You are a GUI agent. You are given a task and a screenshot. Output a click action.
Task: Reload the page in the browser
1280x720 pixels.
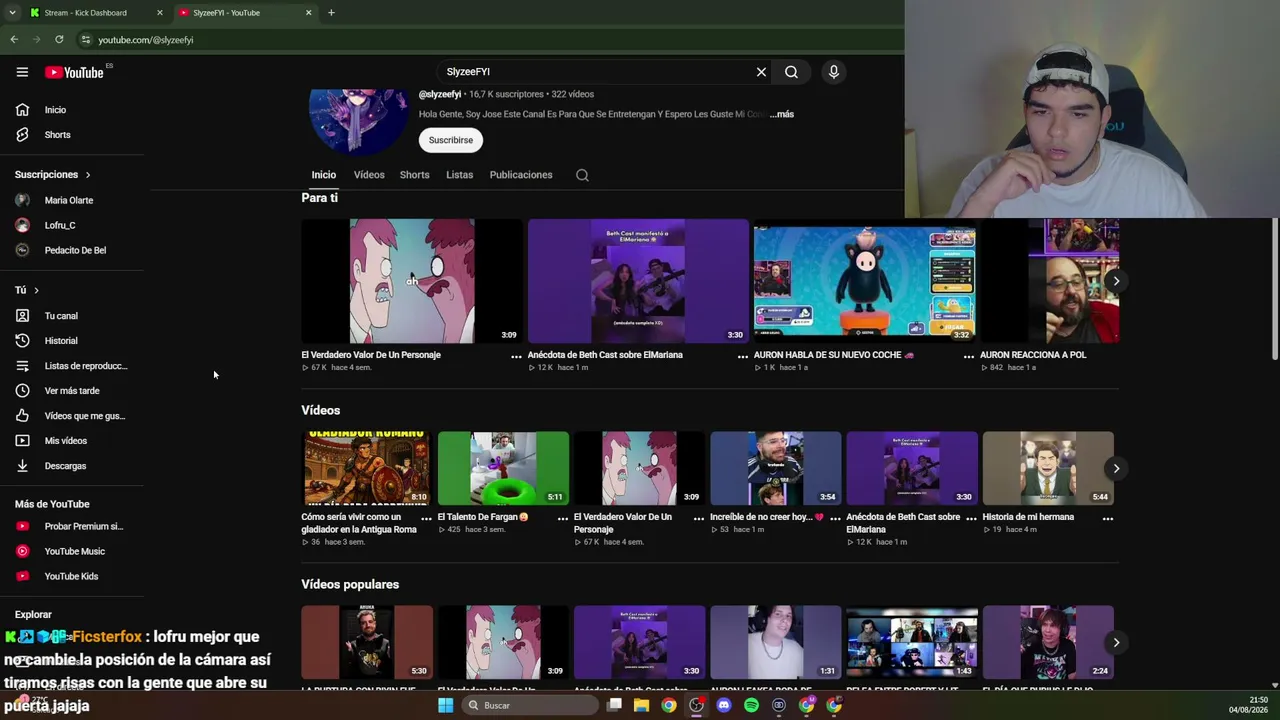(59, 40)
